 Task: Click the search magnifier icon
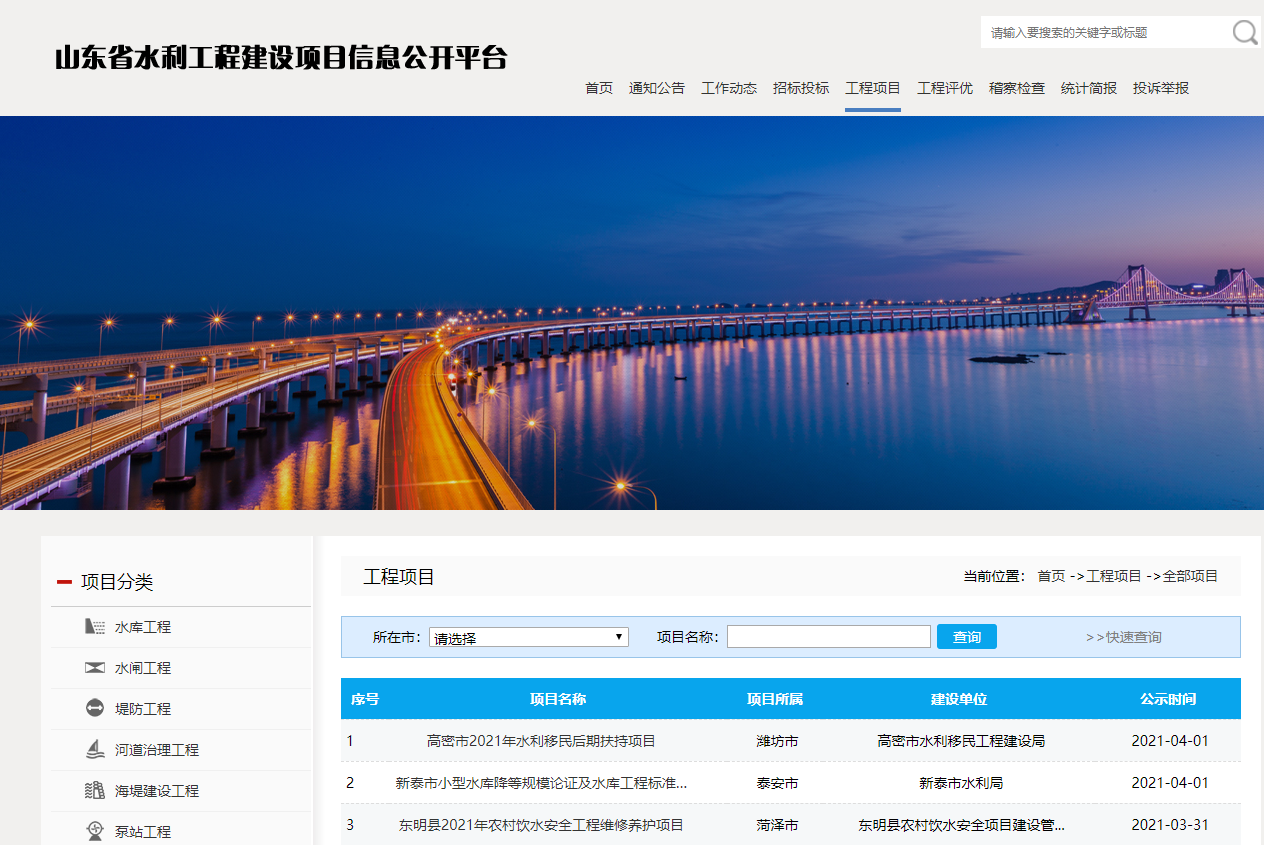(1245, 33)
